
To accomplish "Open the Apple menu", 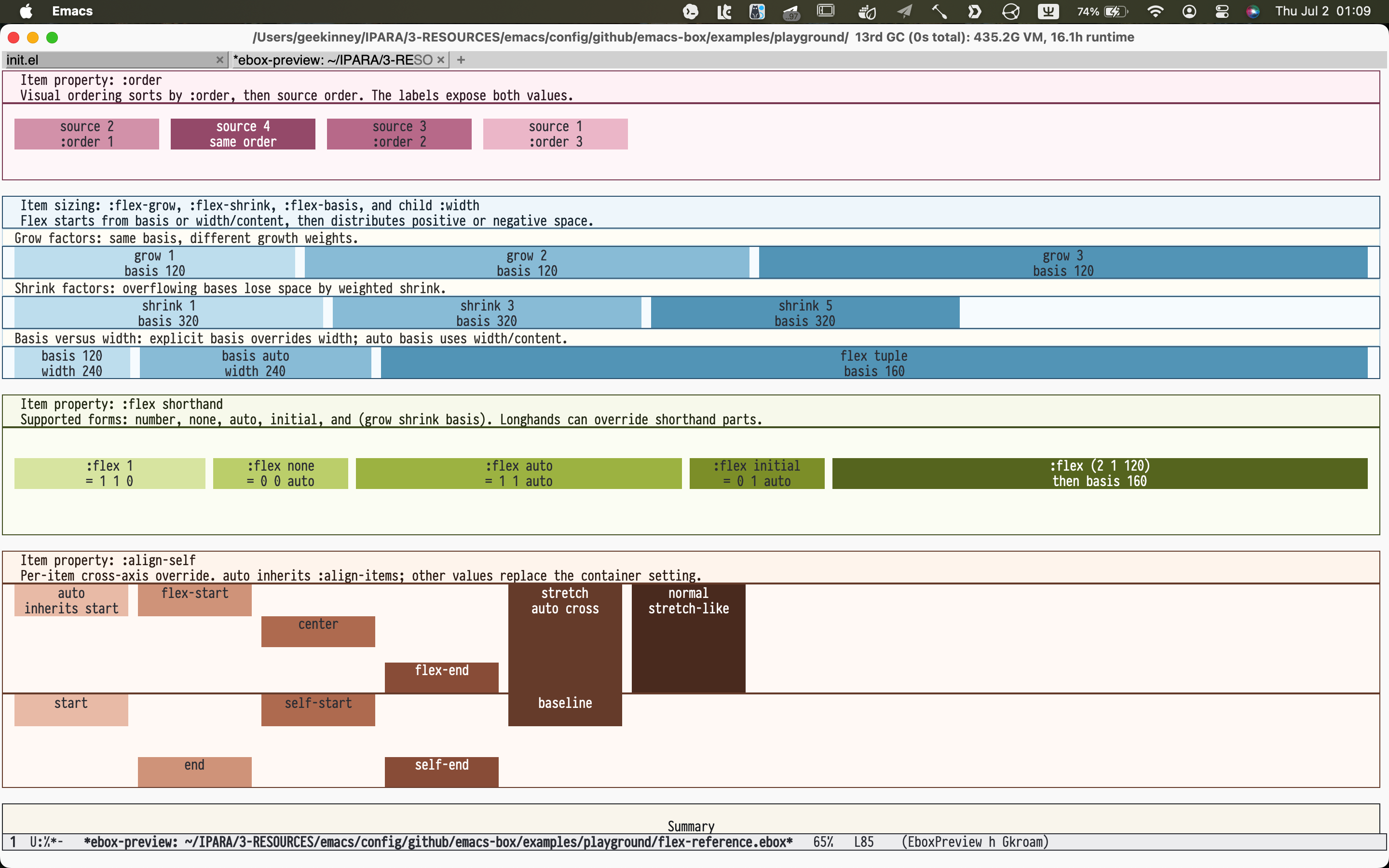I will (26, 11).
